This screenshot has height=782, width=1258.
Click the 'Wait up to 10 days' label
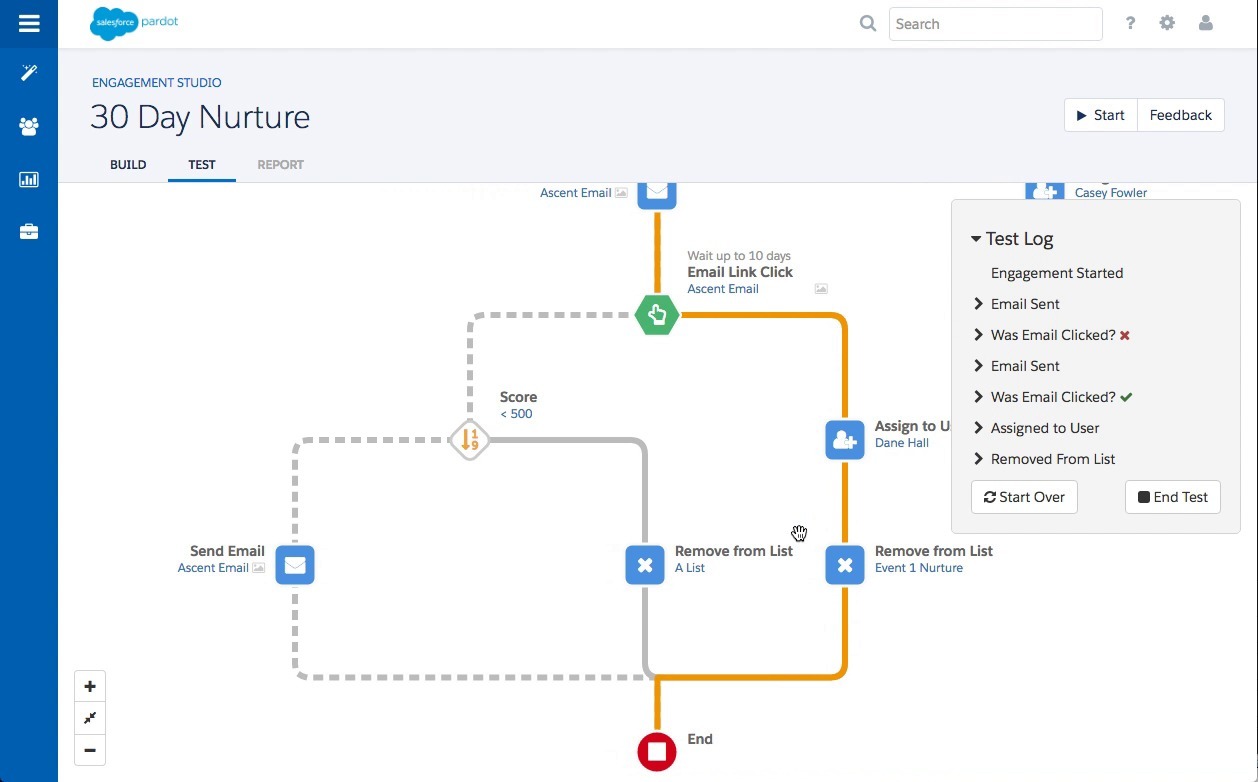click(x=739, y=256)
